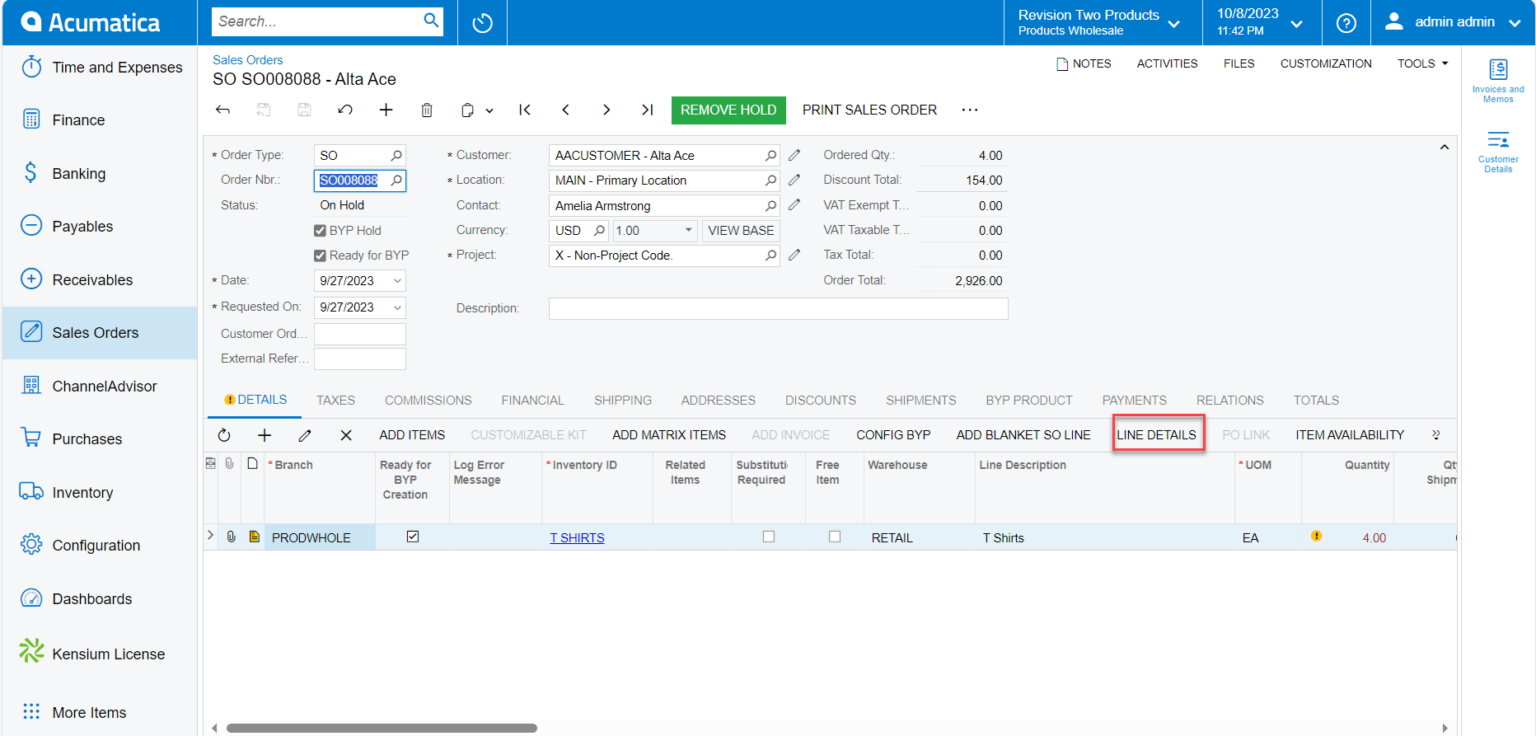Screen dimensions: 1536x736
Task: Open the T SHIRTS inventory link
Action: tap(577, 537)
